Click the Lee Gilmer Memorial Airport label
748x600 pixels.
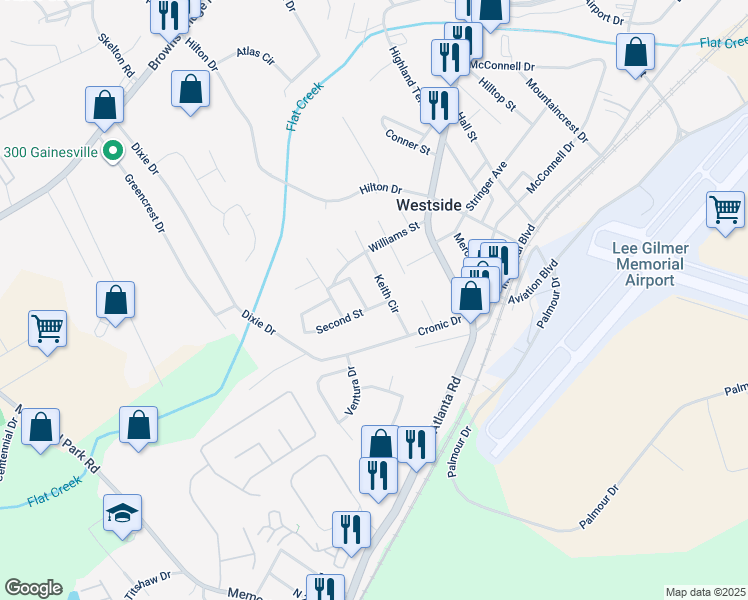(650, 264)
